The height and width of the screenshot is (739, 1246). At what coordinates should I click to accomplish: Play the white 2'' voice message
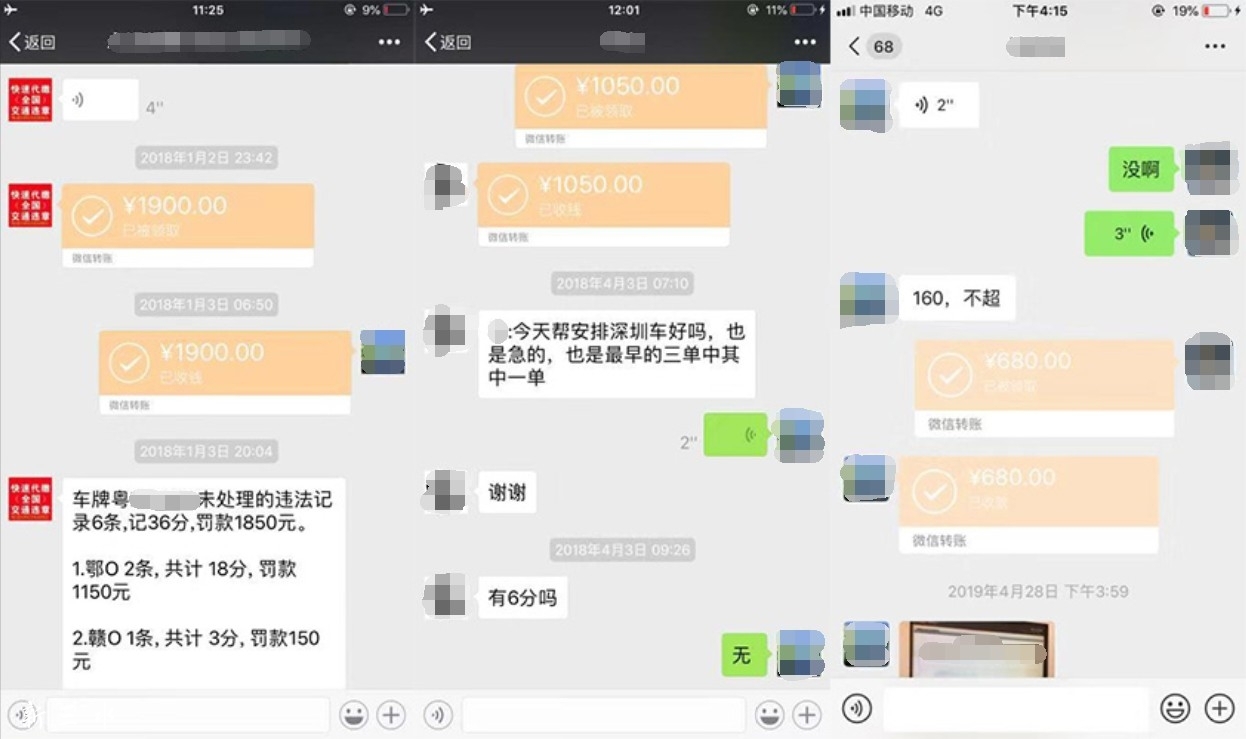click(939, 105)
